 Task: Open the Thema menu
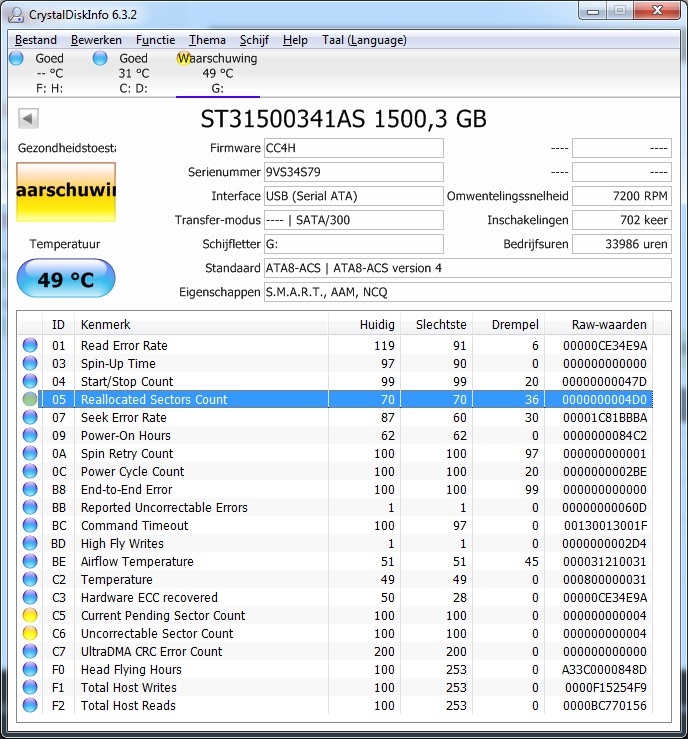click(x=207, y=40)
